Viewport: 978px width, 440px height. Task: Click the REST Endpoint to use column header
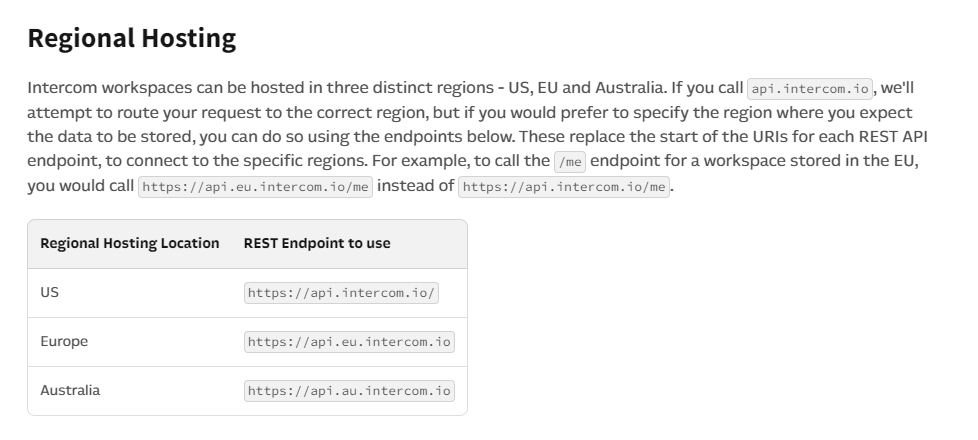coord(317,243)
